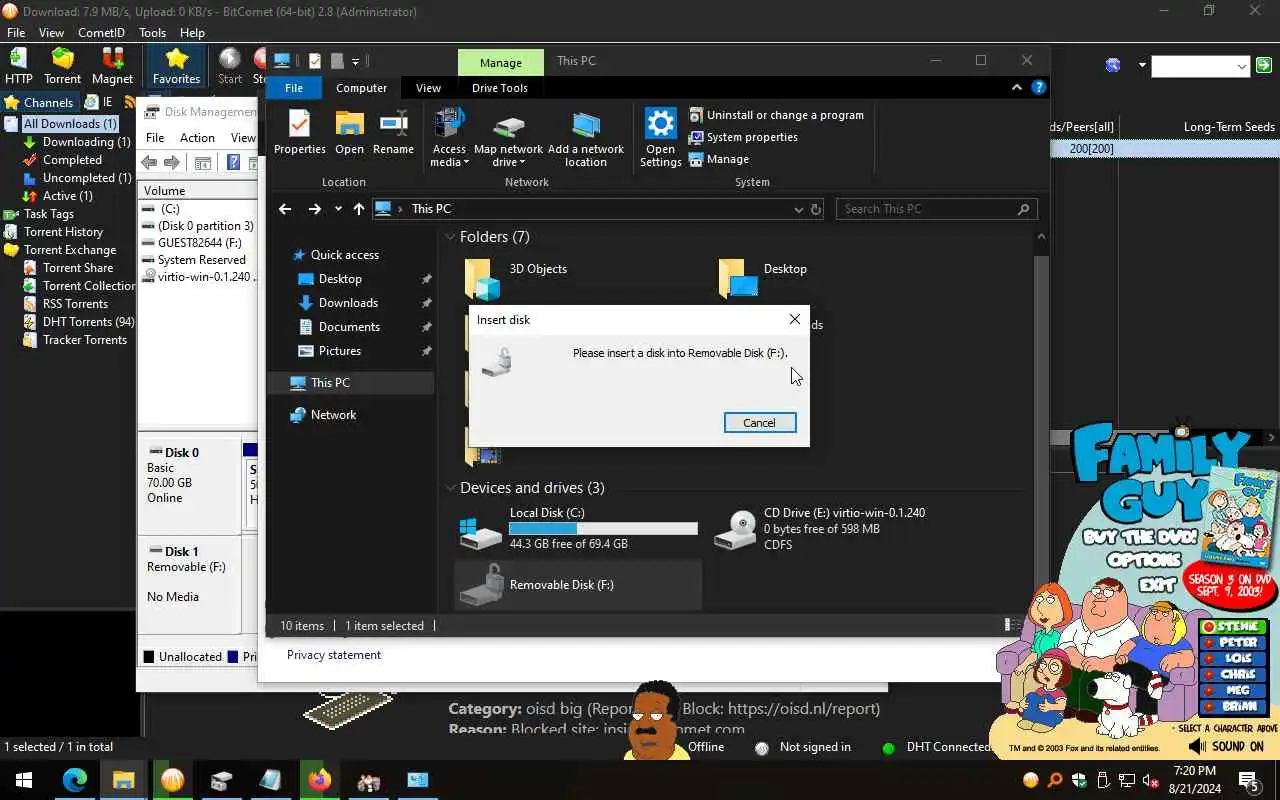Go back in File Explorer
Viewport: 1280px width, 800px height.
pos(285,209)
